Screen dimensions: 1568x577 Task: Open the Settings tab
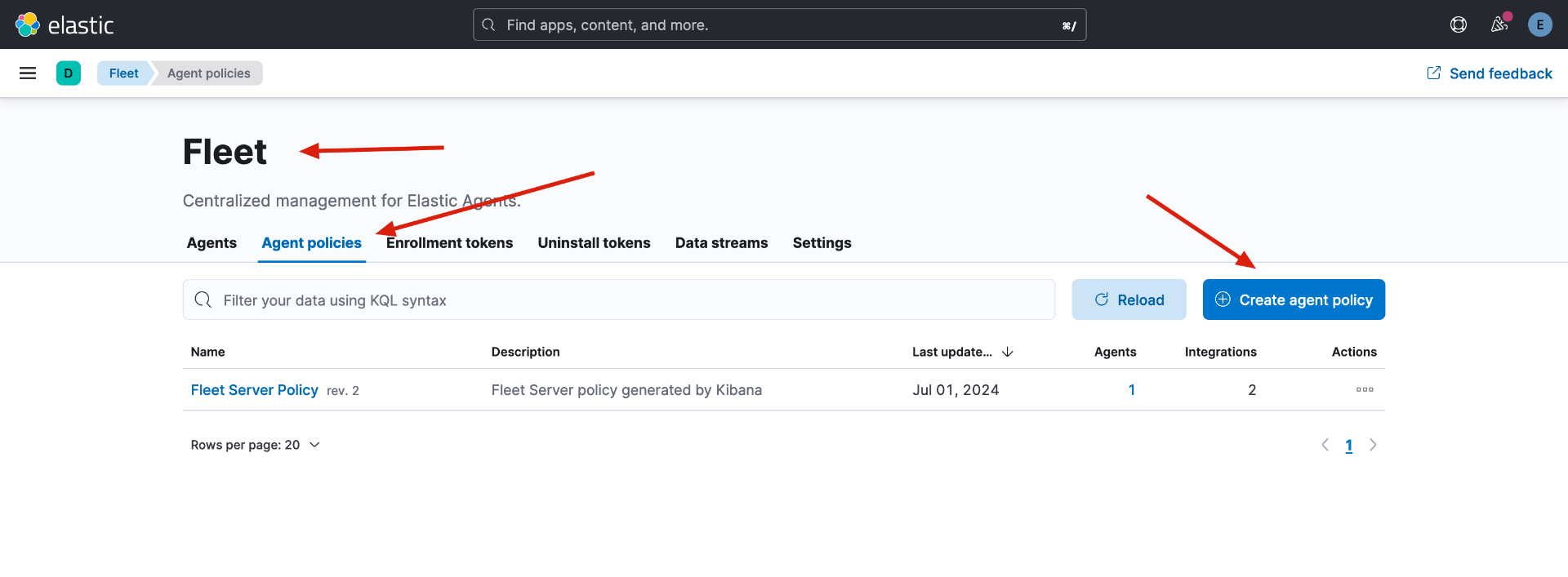click(822, 243)
